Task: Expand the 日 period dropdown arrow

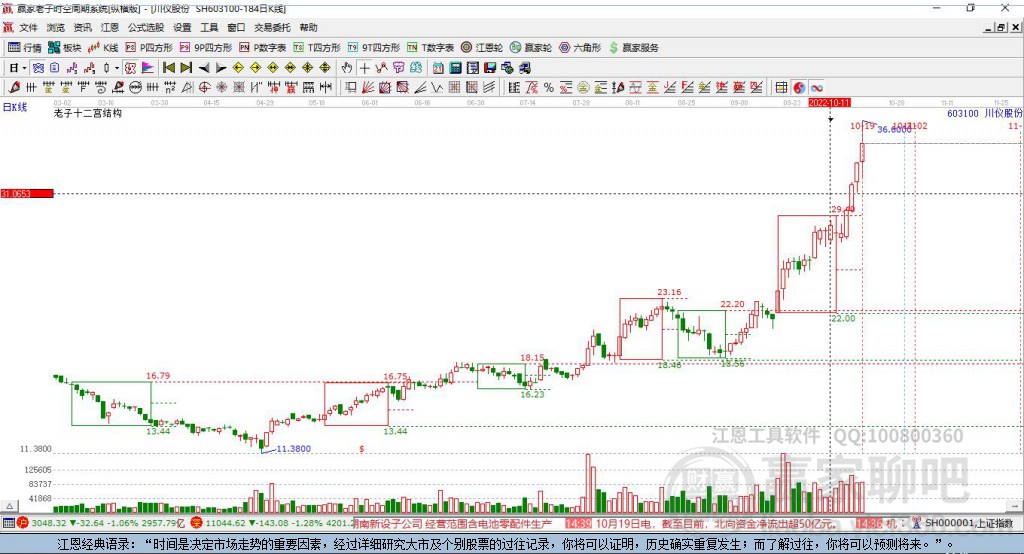Action: [24, 68]
